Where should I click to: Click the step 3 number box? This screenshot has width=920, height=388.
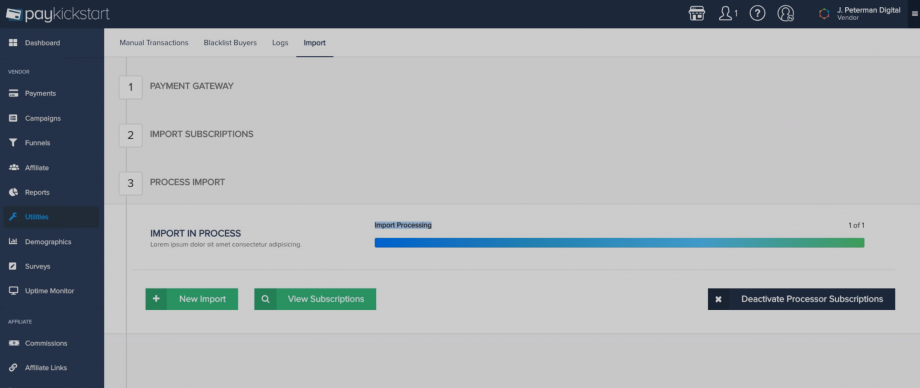130,183
